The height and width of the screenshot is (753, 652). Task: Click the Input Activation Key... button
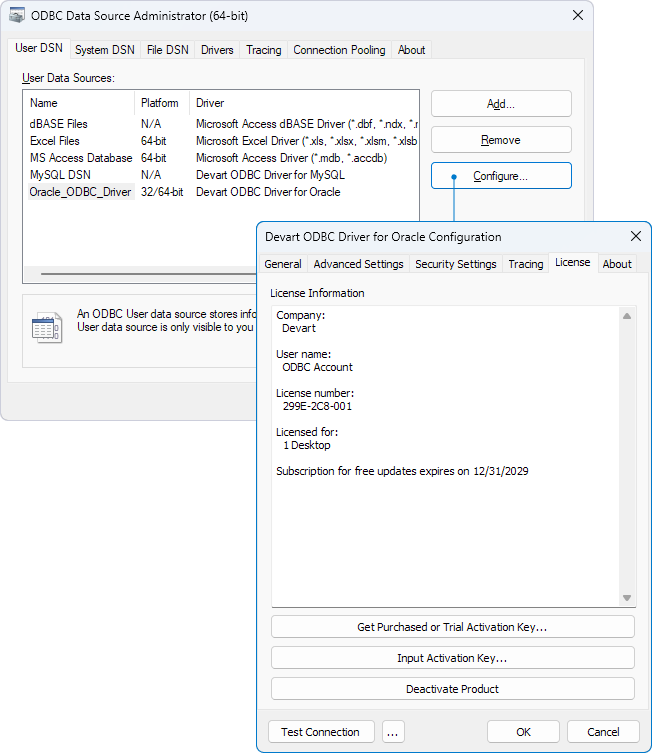(x=453, y=658)
